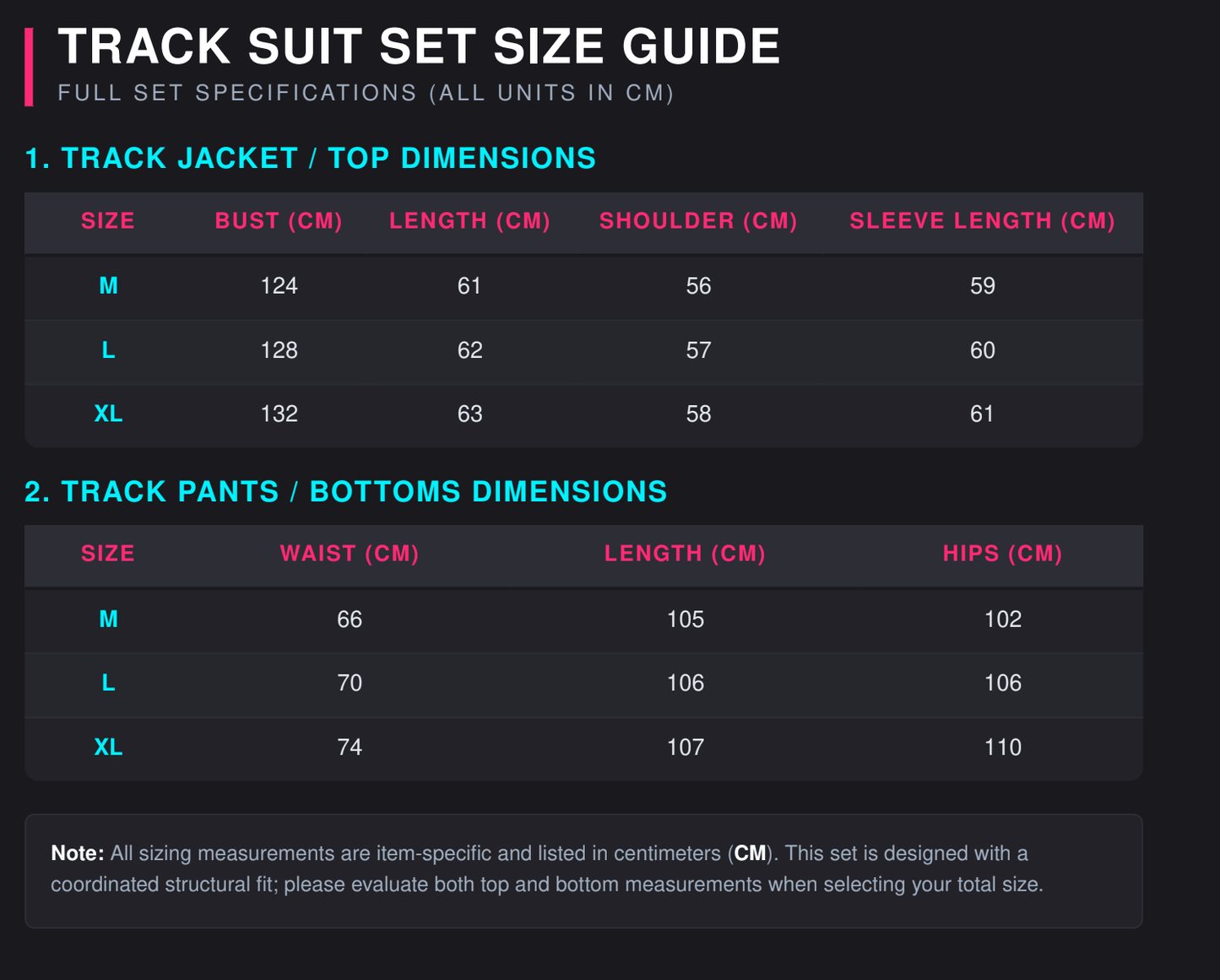Click the pants hips value 102
1220x980 pixels.
[x=1002, y=620]
